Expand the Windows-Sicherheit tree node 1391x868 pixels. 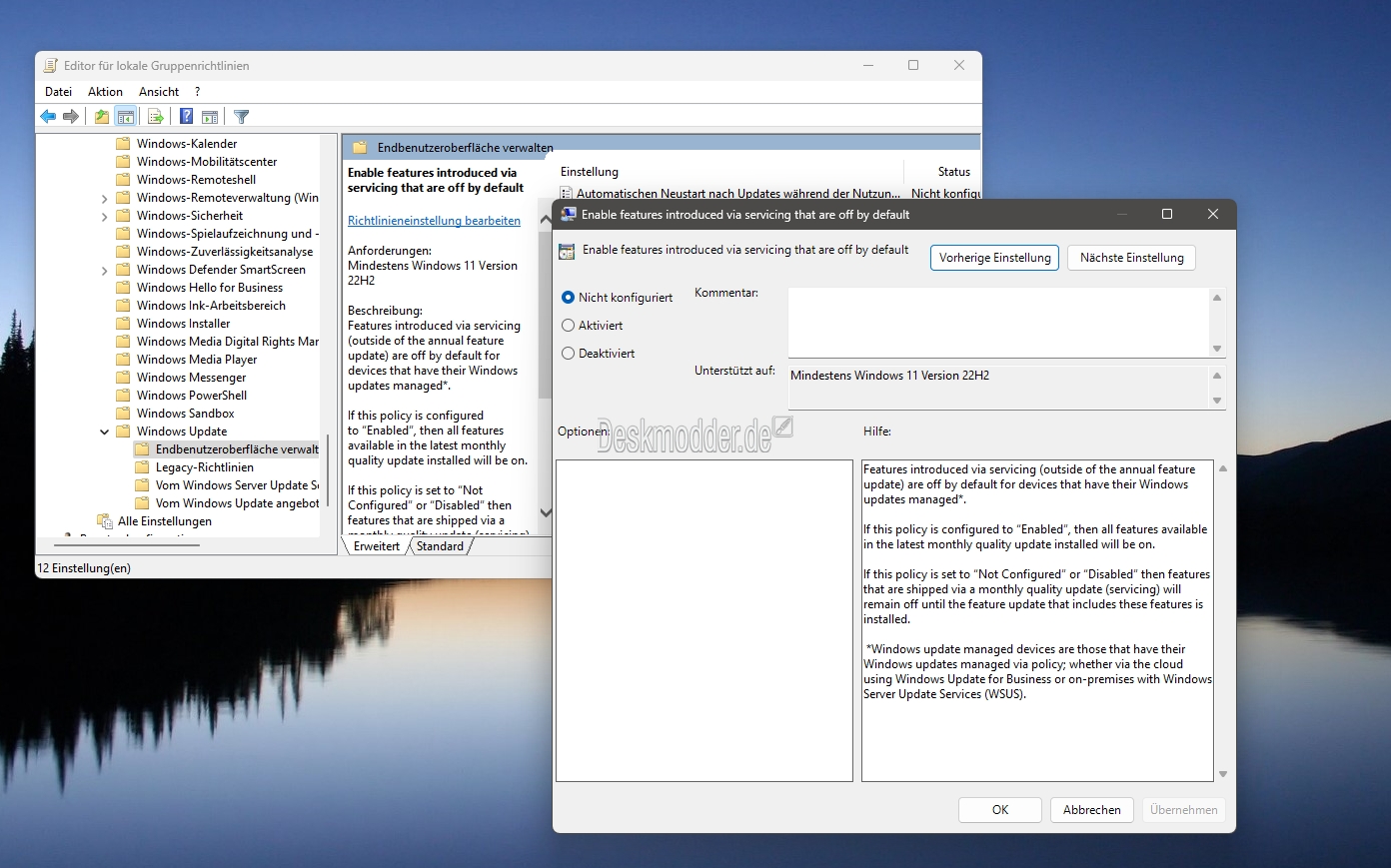105,216
